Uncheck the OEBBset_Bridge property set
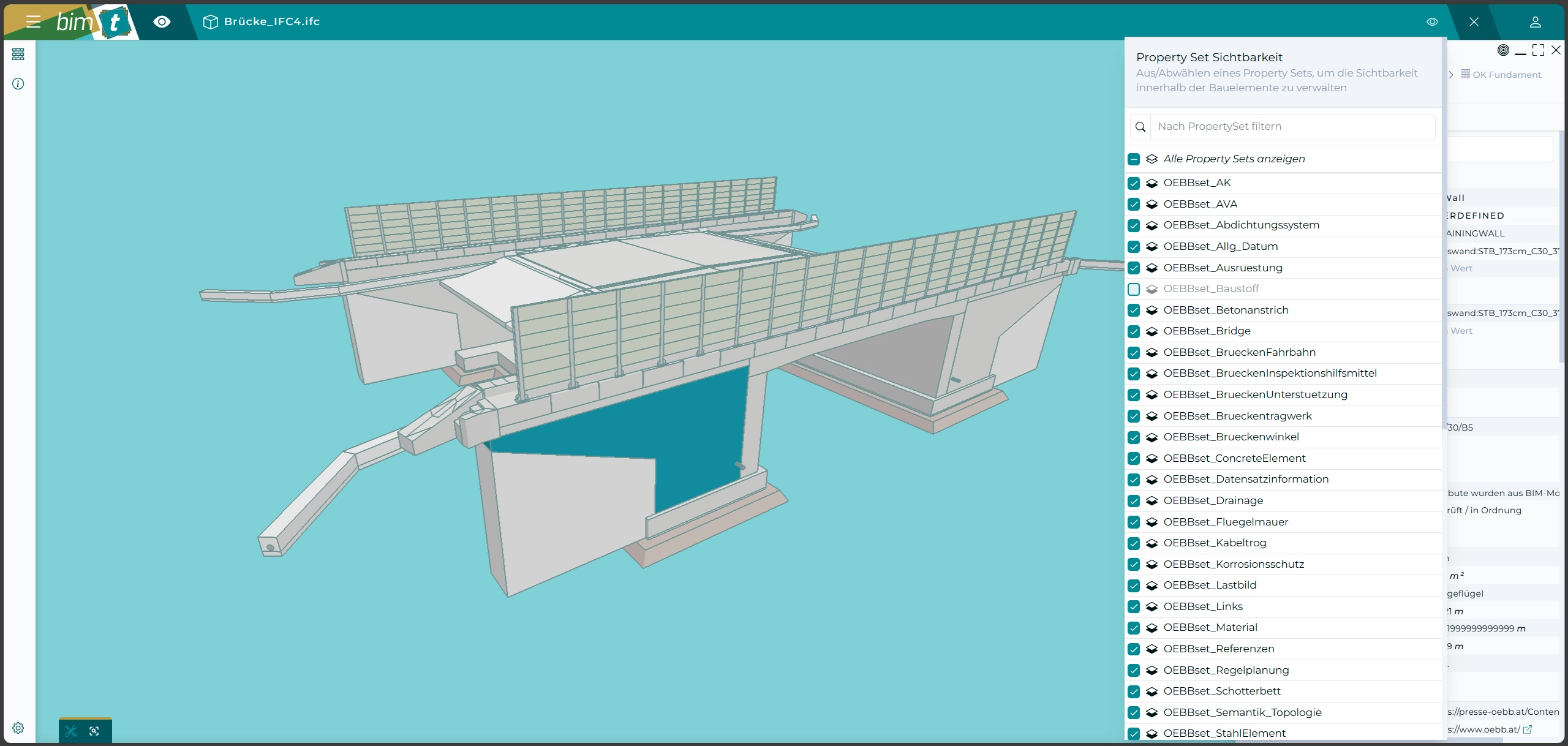 (x=1134, y=331)
